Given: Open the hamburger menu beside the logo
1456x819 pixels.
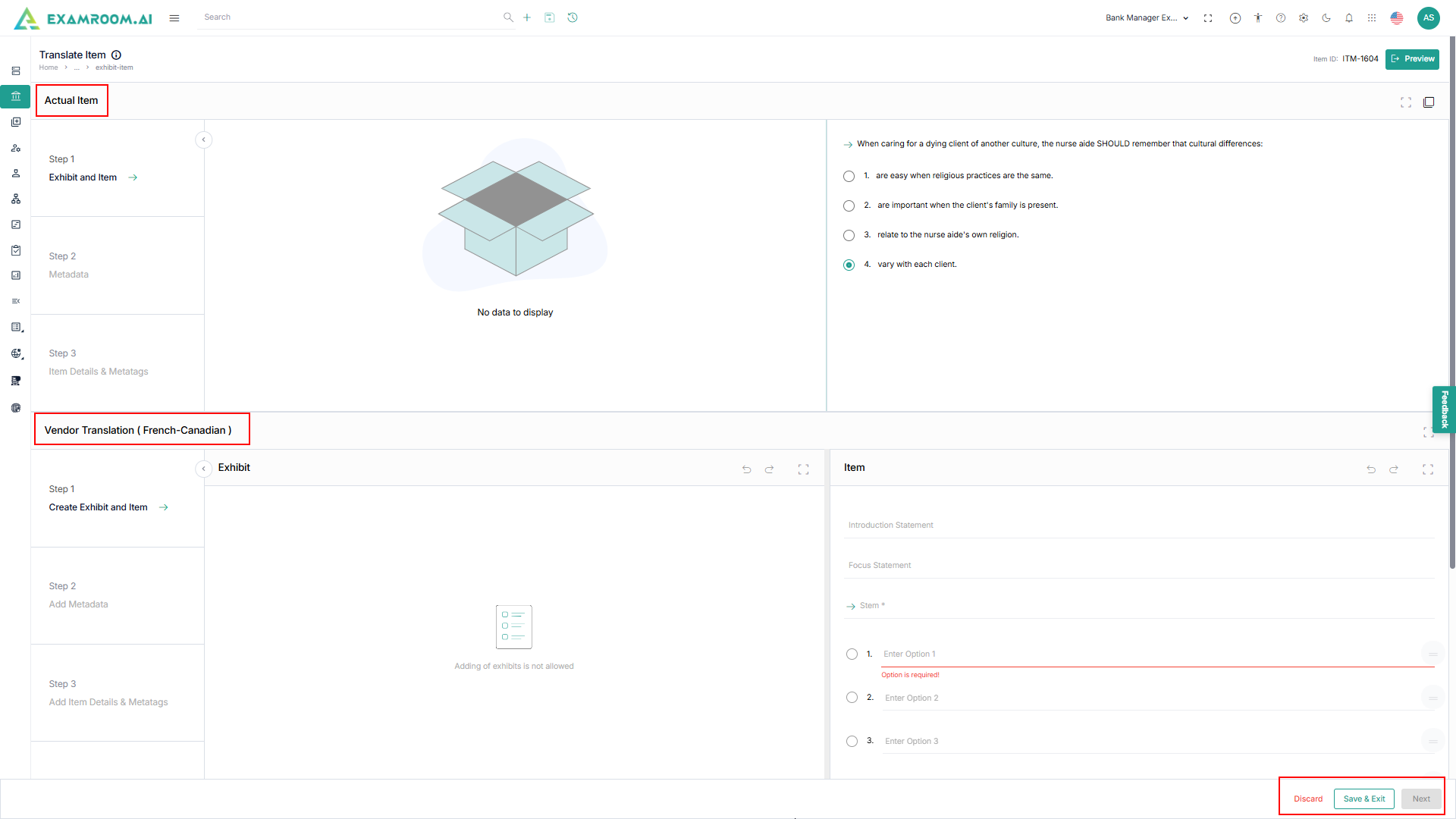Looking at the screenshot, I should [174, 18].
